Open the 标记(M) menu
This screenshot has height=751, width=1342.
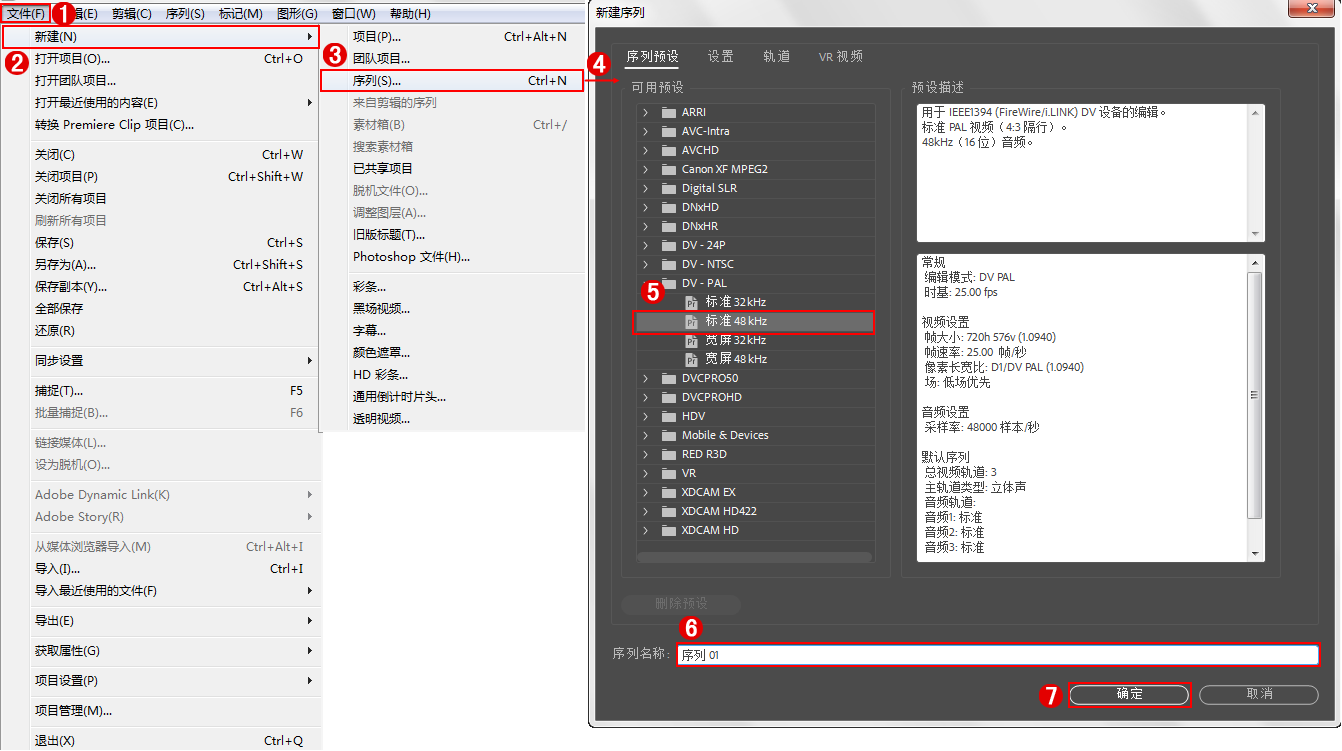point(240,13)
